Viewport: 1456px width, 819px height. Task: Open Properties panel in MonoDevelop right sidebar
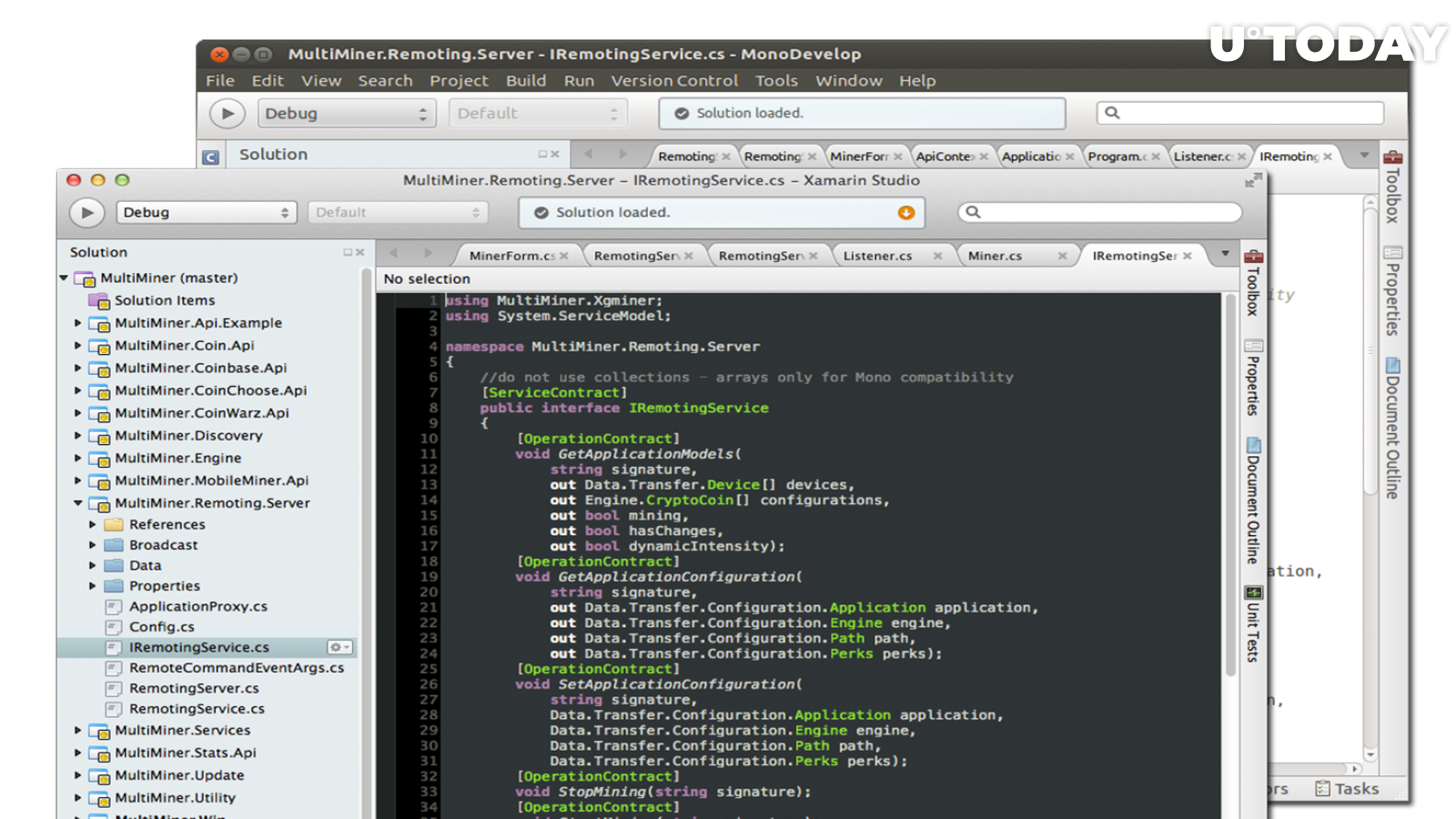coord(1392,290)
